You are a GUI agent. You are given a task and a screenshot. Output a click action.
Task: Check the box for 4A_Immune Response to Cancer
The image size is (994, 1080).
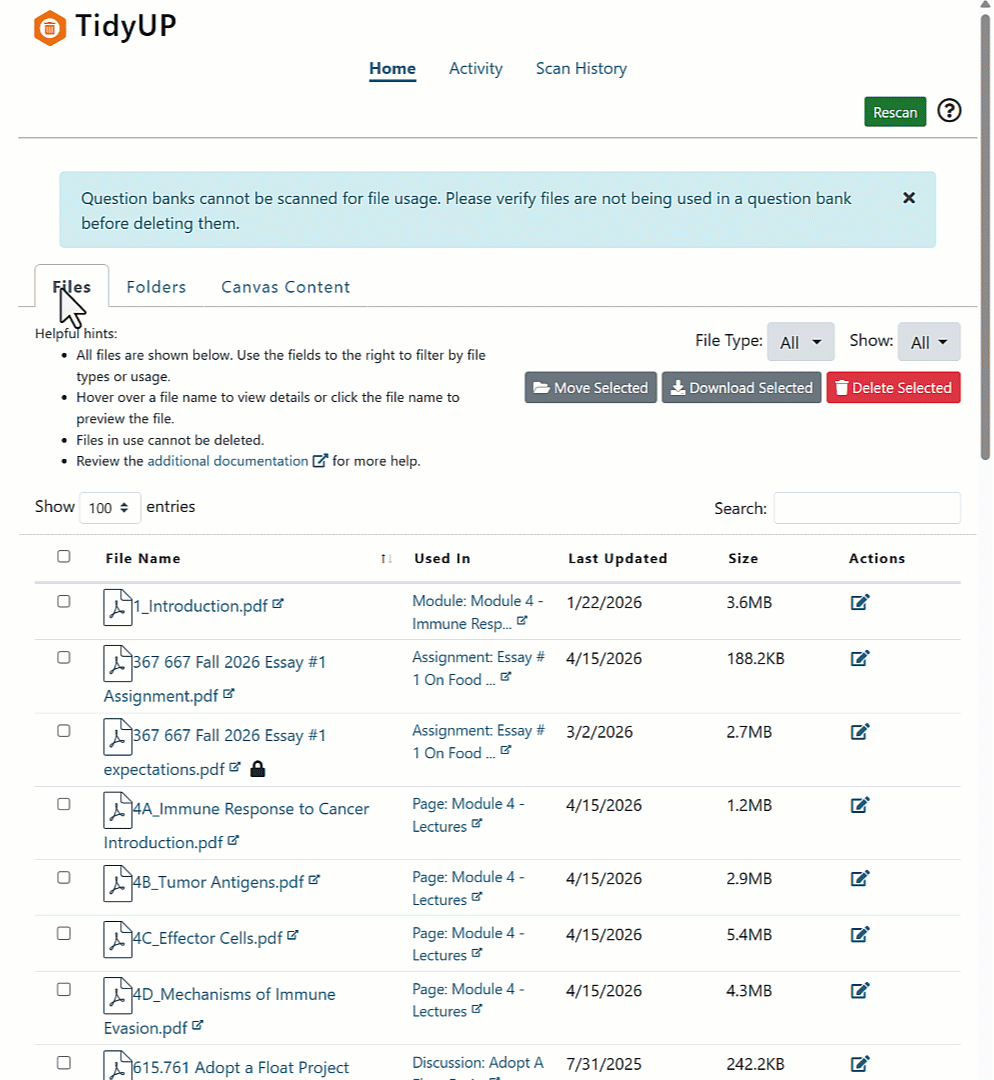pos(63,804)
